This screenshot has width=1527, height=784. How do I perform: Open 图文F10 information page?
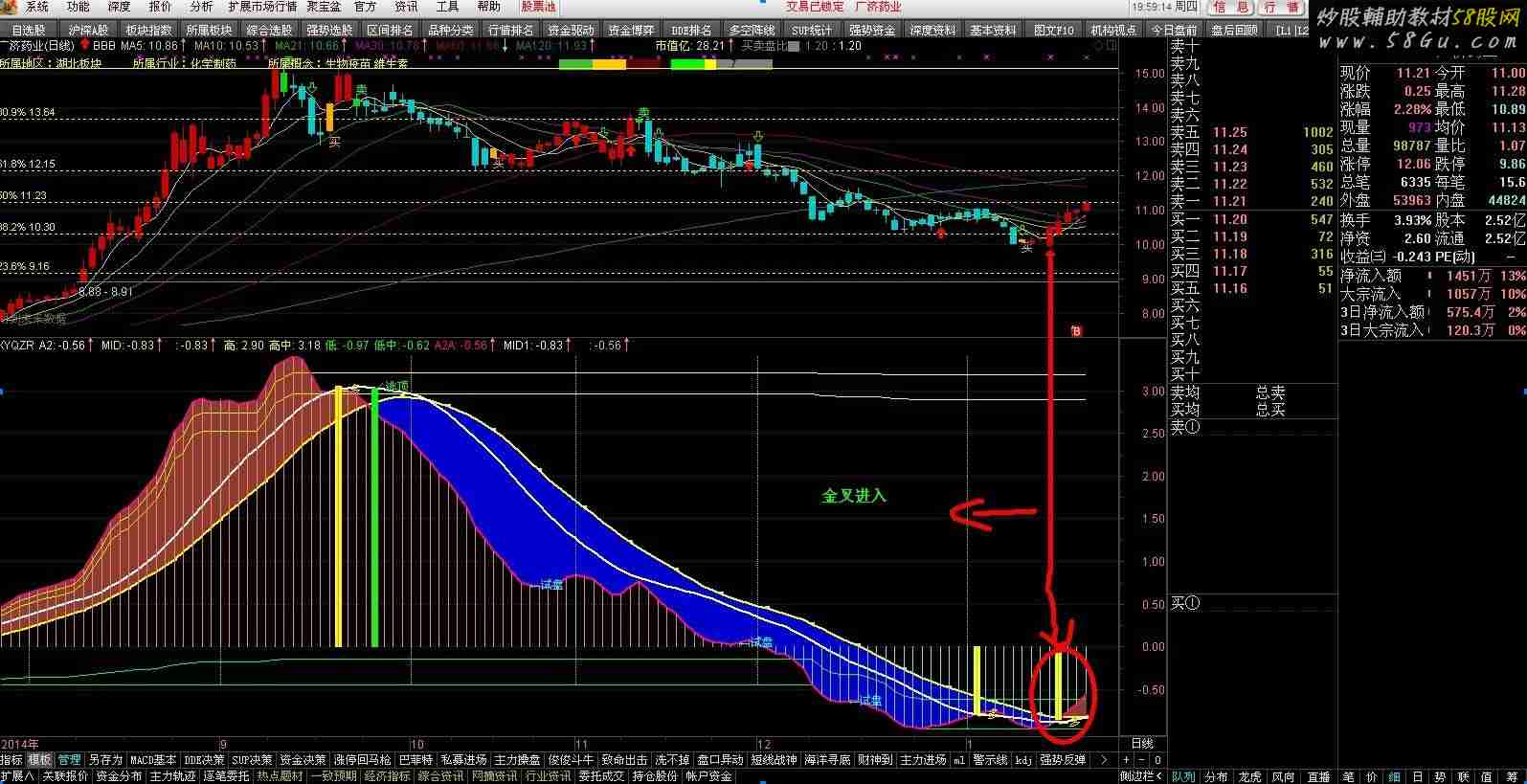coord(1053,30)
